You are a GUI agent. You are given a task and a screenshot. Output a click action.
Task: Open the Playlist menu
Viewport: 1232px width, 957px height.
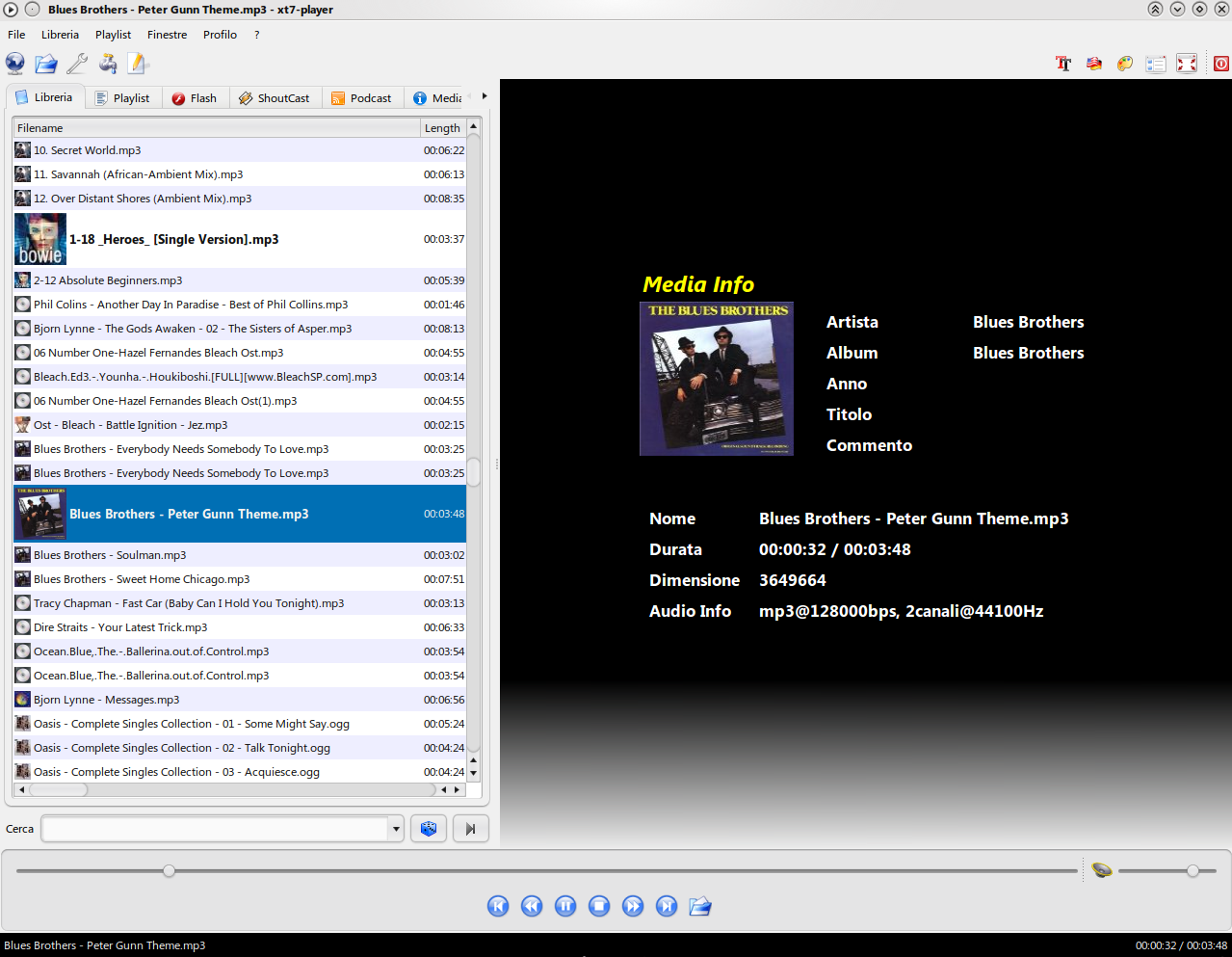[x=113, y=35]
